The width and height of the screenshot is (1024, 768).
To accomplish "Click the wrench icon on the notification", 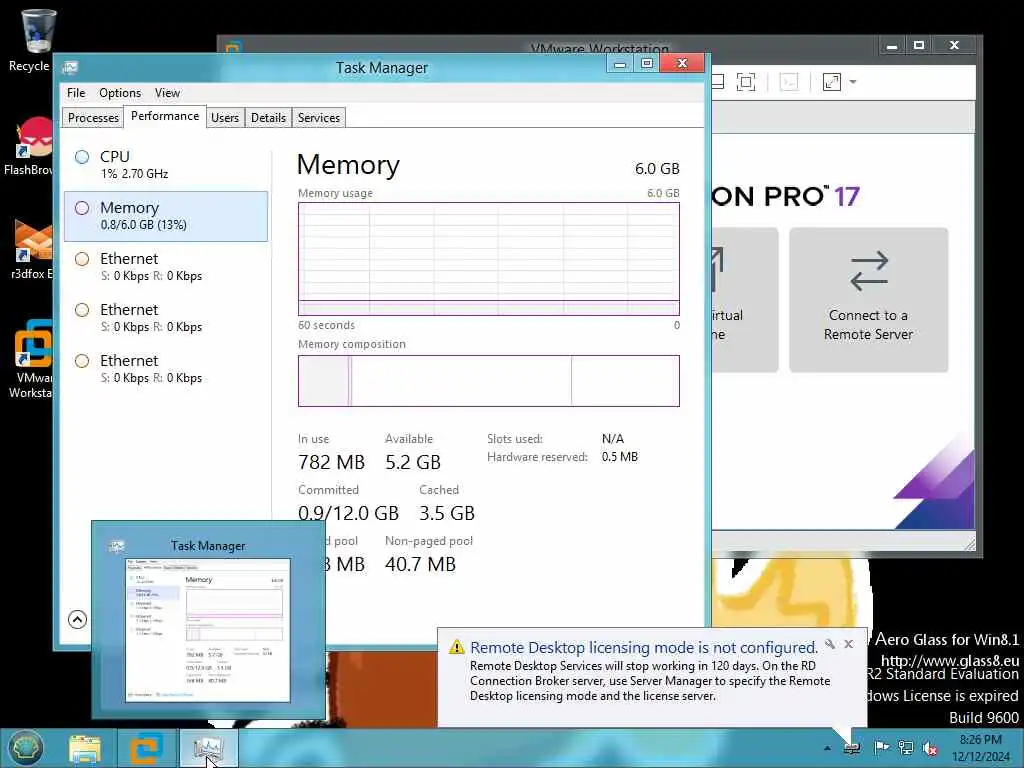I will 830,644.
